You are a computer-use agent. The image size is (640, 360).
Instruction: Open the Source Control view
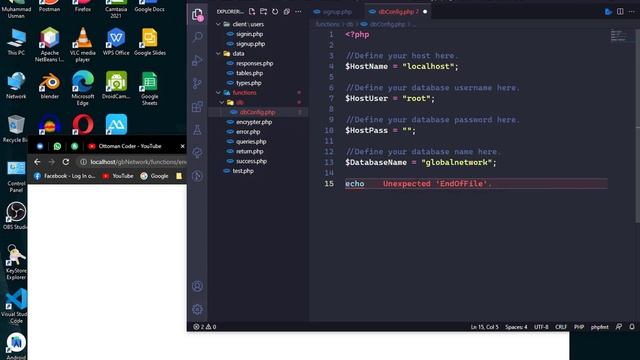click(x=198, y=83)
